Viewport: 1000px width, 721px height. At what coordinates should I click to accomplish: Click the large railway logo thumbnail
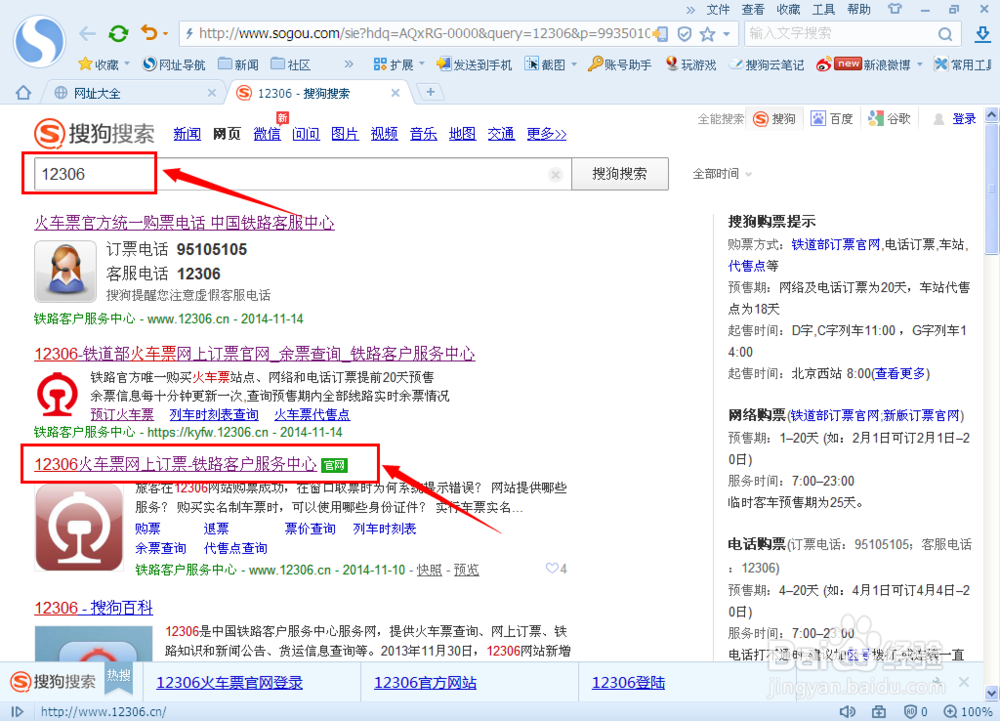79,528
